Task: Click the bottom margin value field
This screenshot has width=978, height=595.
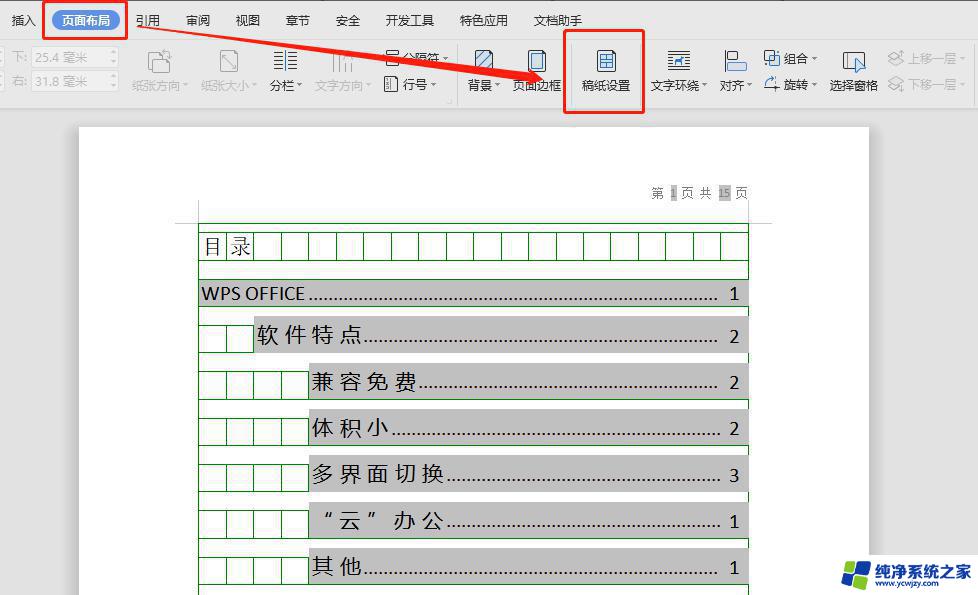Action: pos(70,58)
